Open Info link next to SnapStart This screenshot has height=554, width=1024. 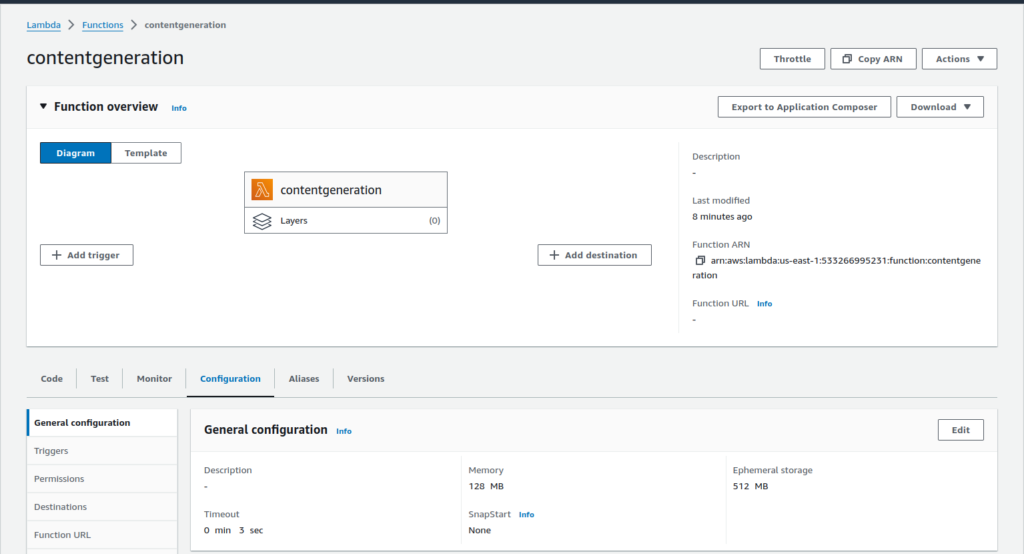point(526,515)
